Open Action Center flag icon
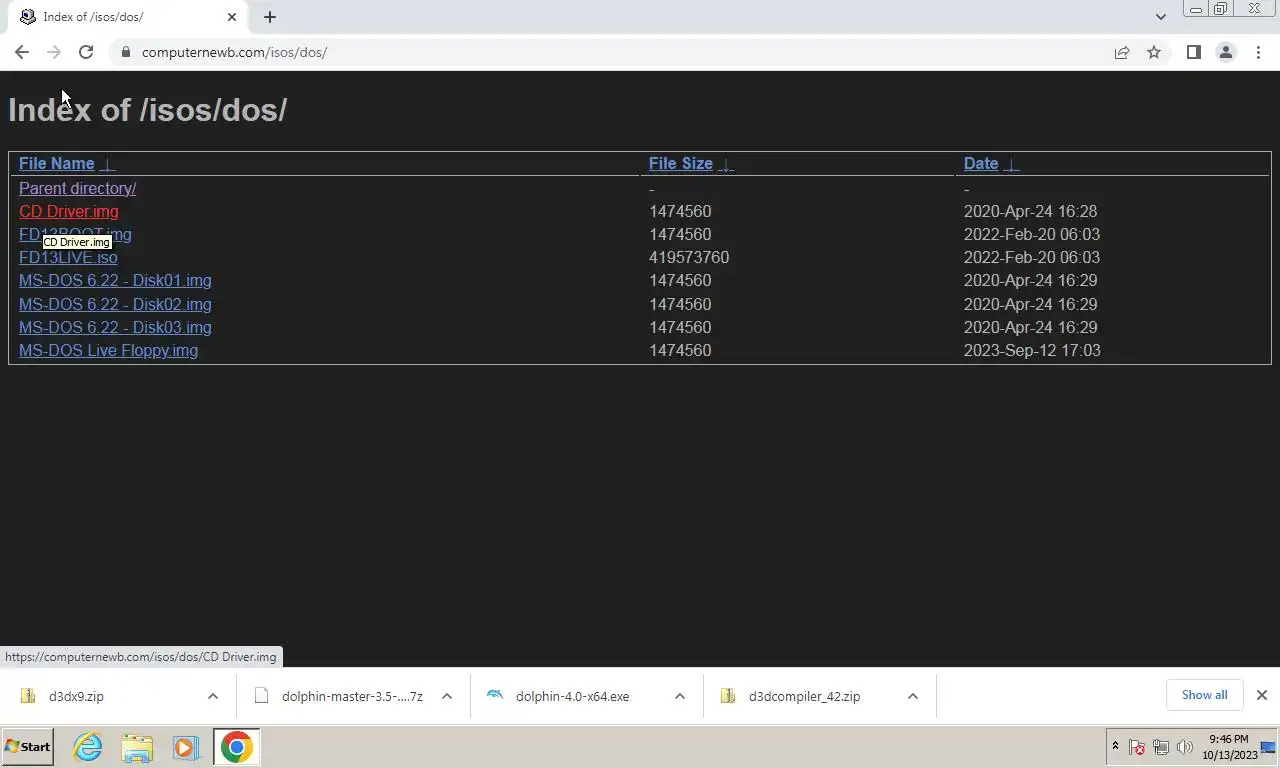The width and height of the screenshot is (1280, 768). pos(1137,747)
